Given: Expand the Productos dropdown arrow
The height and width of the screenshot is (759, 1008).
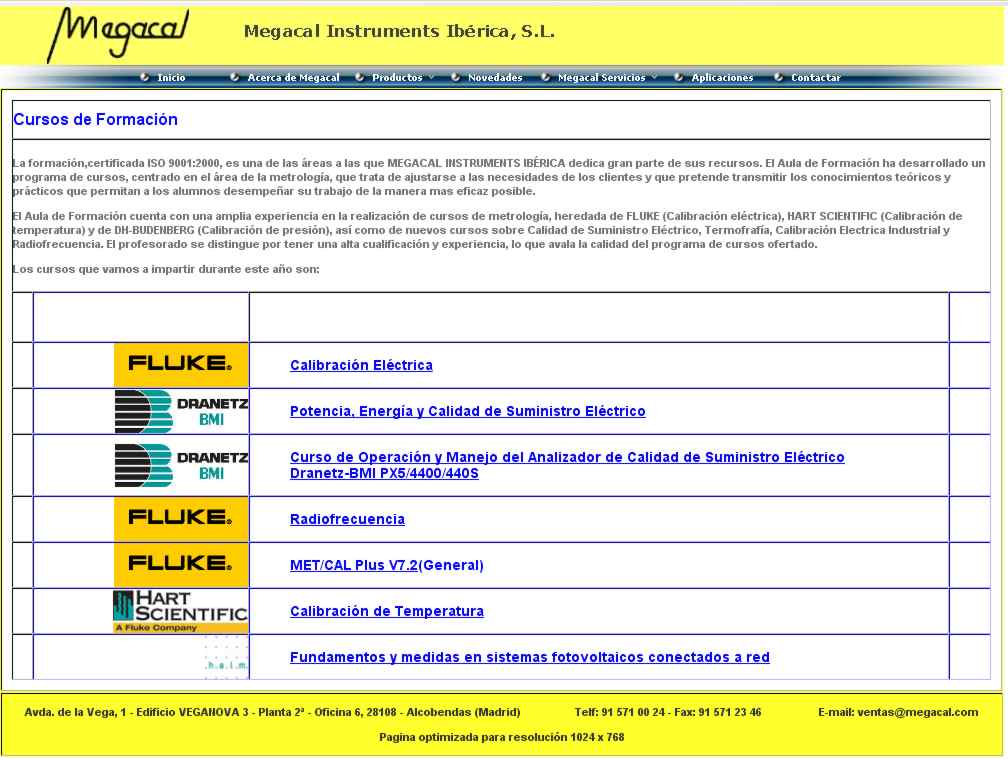Looking at the screenshot, I should [x=431, y=78].
